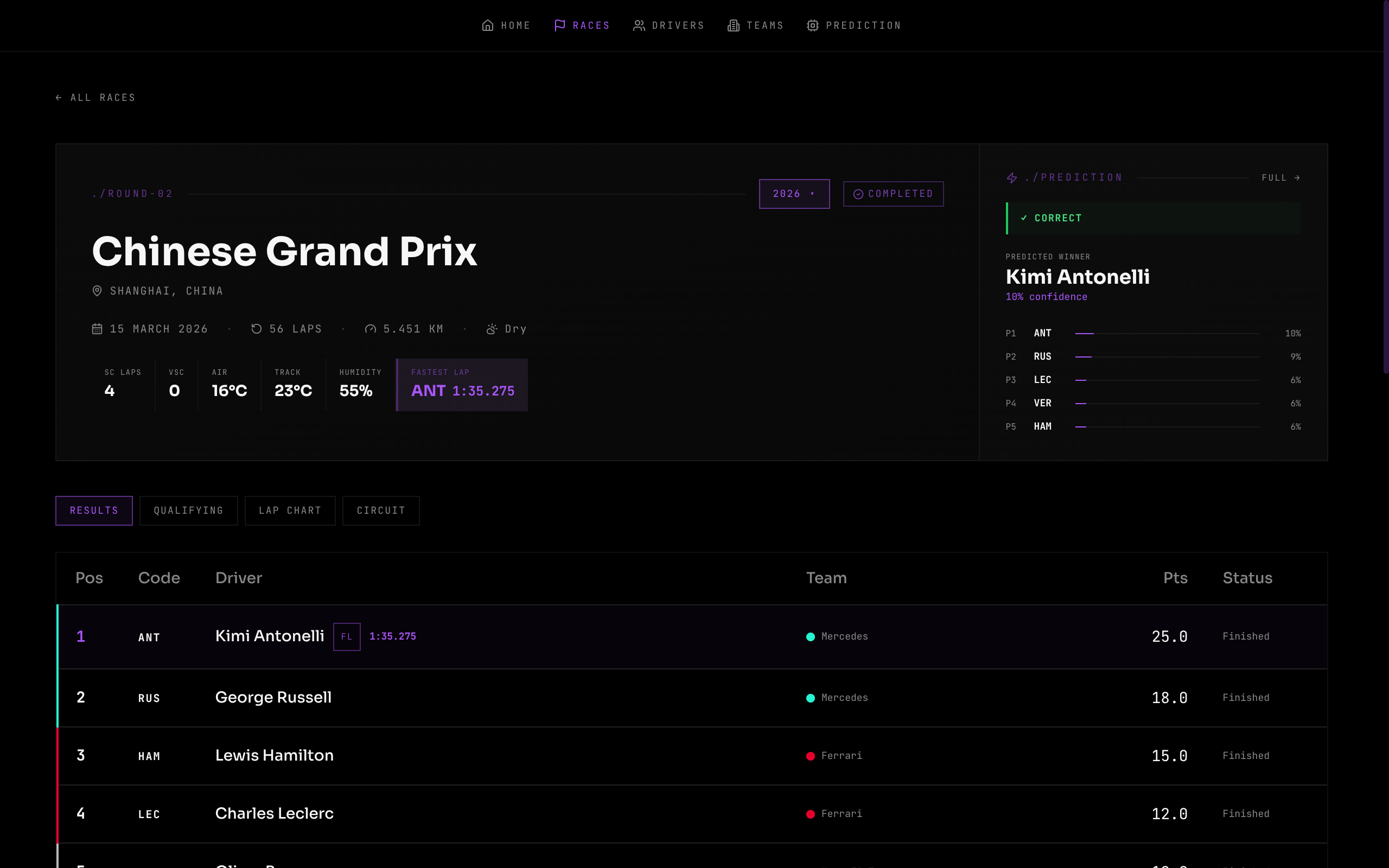The width and height of the screenshot is (1389, 868).
Task: Open Drivers in the navigation
Action: [668, 25]
